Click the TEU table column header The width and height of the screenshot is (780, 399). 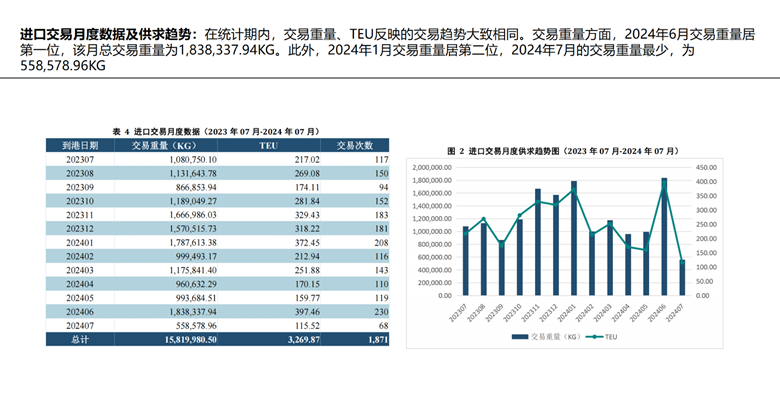click(x=269, y=145)
